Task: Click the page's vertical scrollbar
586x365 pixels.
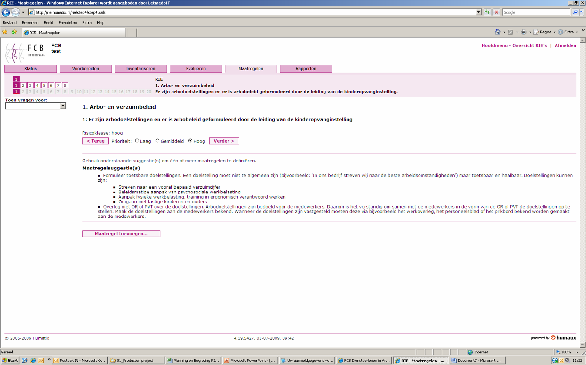Action: tap(583, 193)
